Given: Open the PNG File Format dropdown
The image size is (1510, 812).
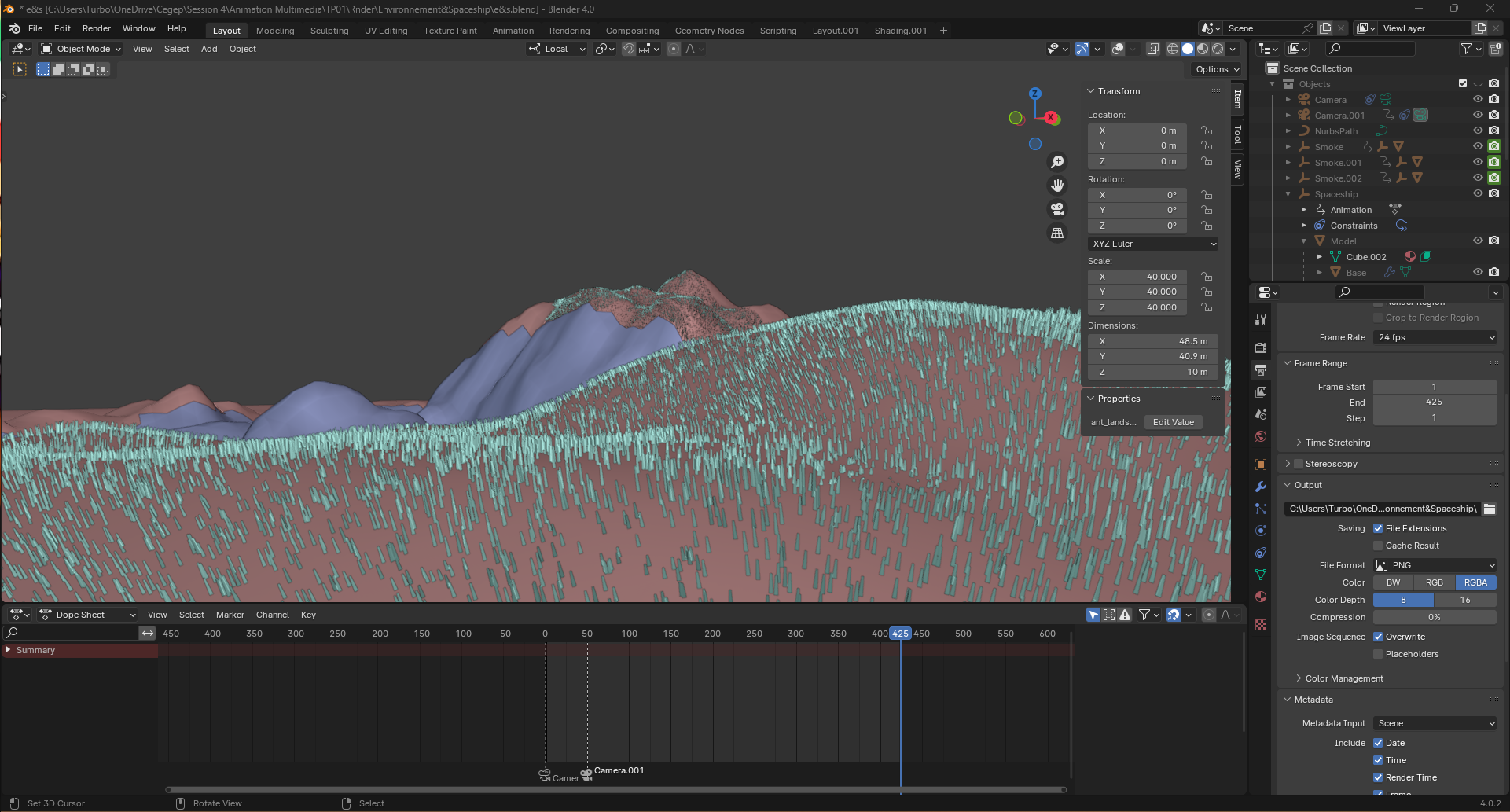Looking at the screenshot, I should [x=1435, y=565].
